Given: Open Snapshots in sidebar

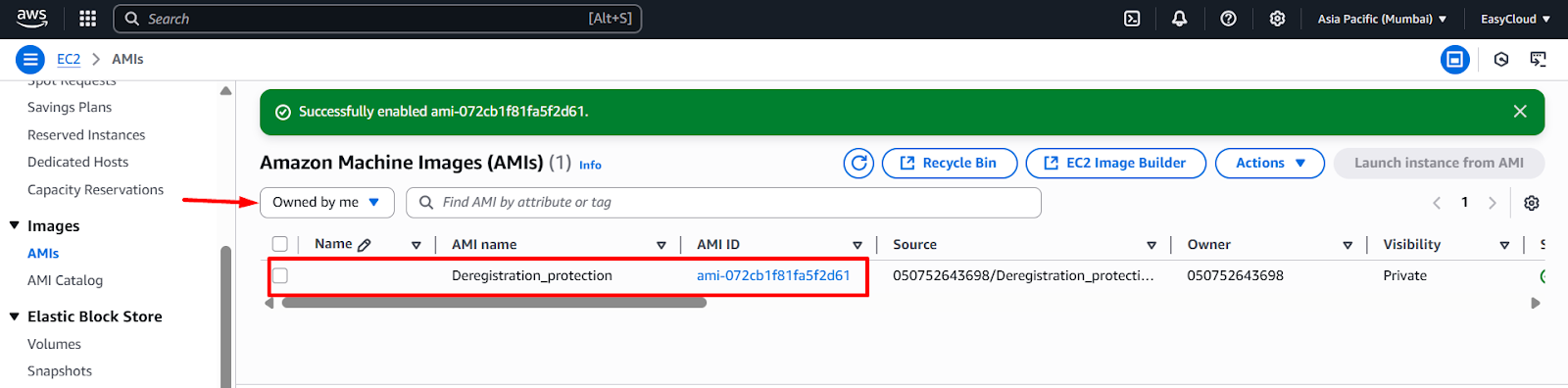Looking at the screenshot, I should [60, 371].
